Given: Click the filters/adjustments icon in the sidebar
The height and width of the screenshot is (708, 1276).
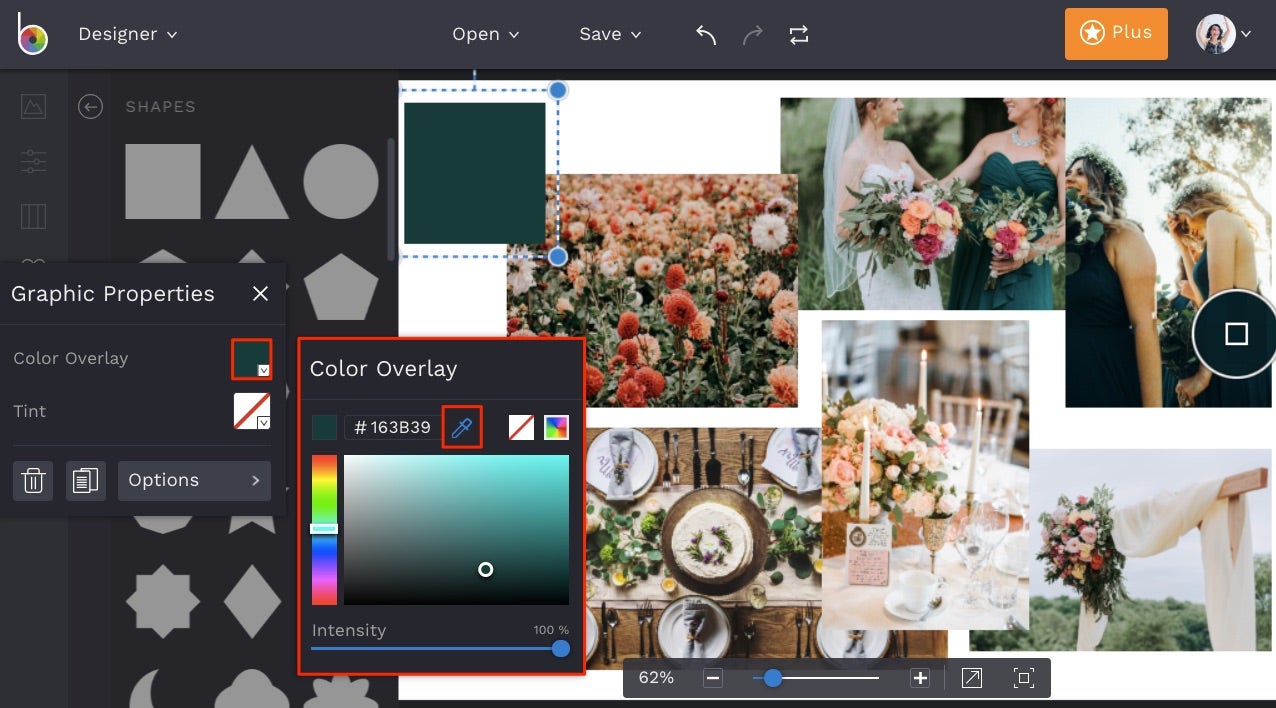Looking at the screenshot, I should click(33, 161).
